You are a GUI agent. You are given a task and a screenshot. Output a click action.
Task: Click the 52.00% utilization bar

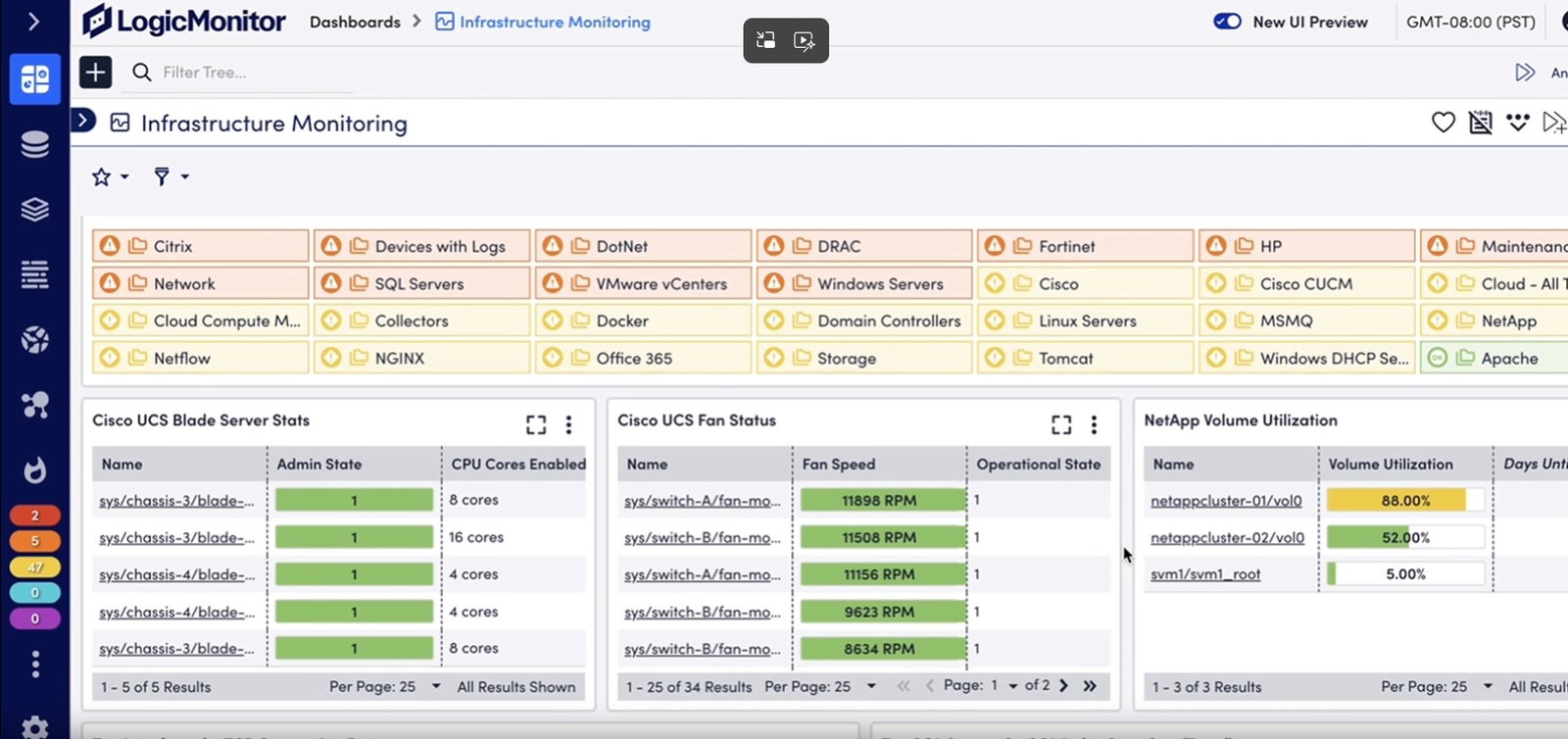(1405, 538)
